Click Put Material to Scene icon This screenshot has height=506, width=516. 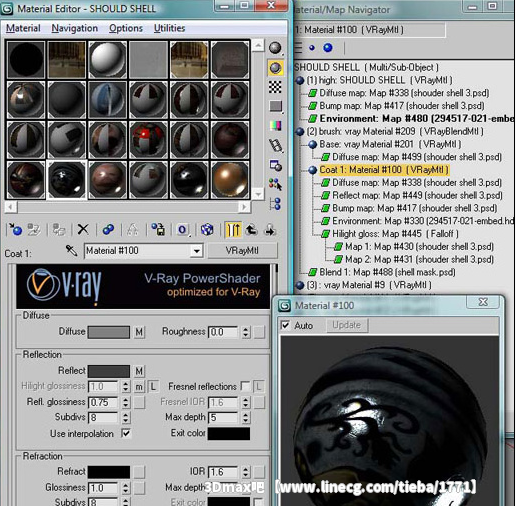(34, 229)
